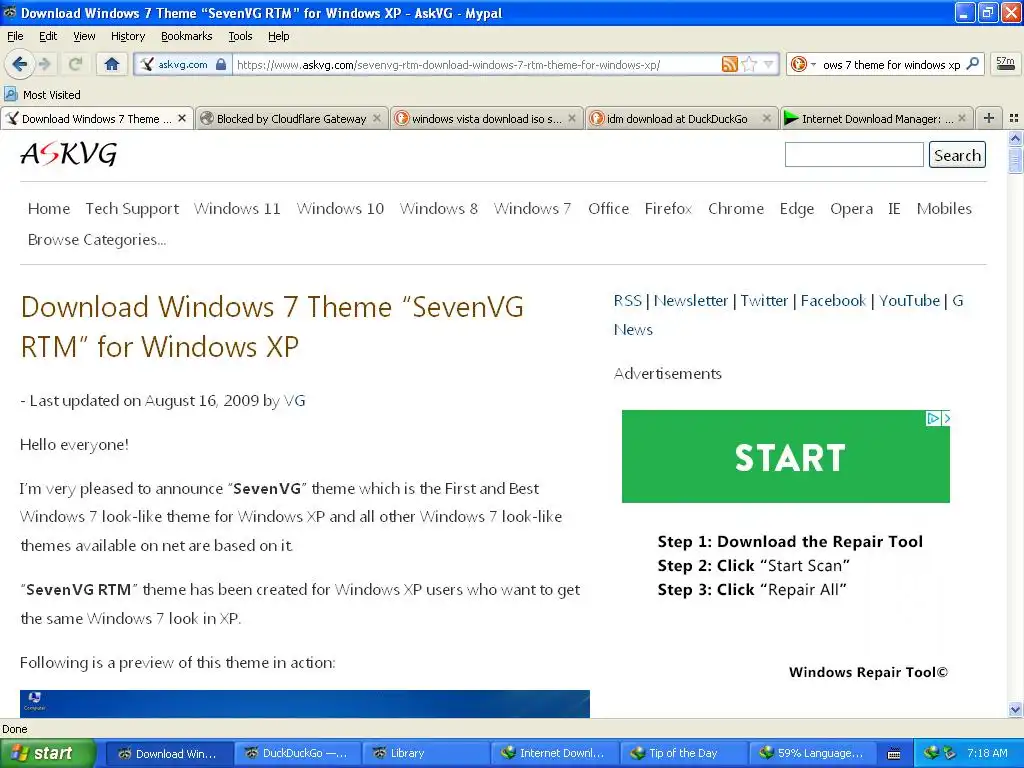
Task: Open the Mobiles navigation link
Action: tap(944, 208)
